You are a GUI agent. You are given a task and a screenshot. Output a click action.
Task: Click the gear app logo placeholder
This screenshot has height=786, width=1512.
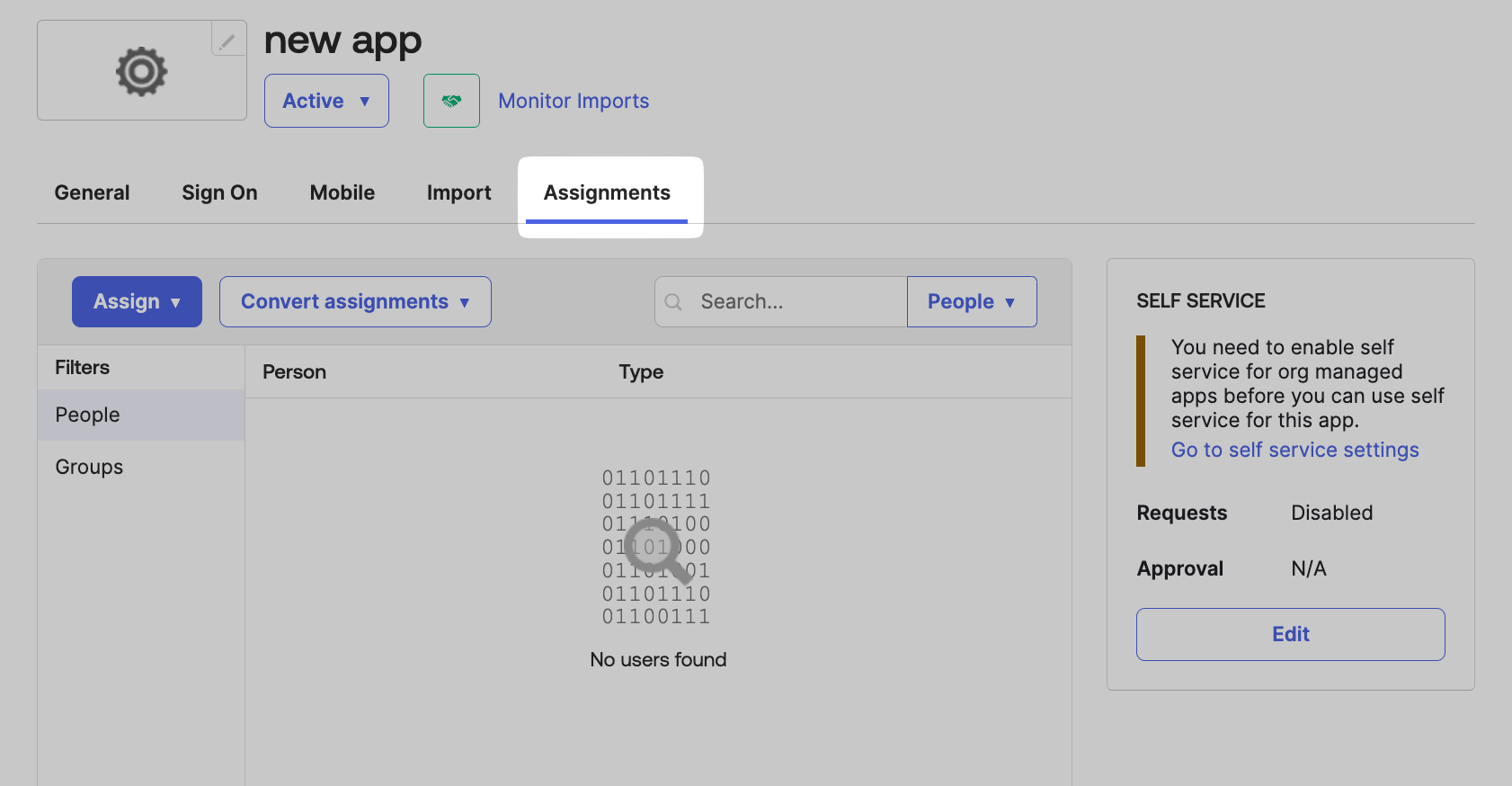[141, 71]
